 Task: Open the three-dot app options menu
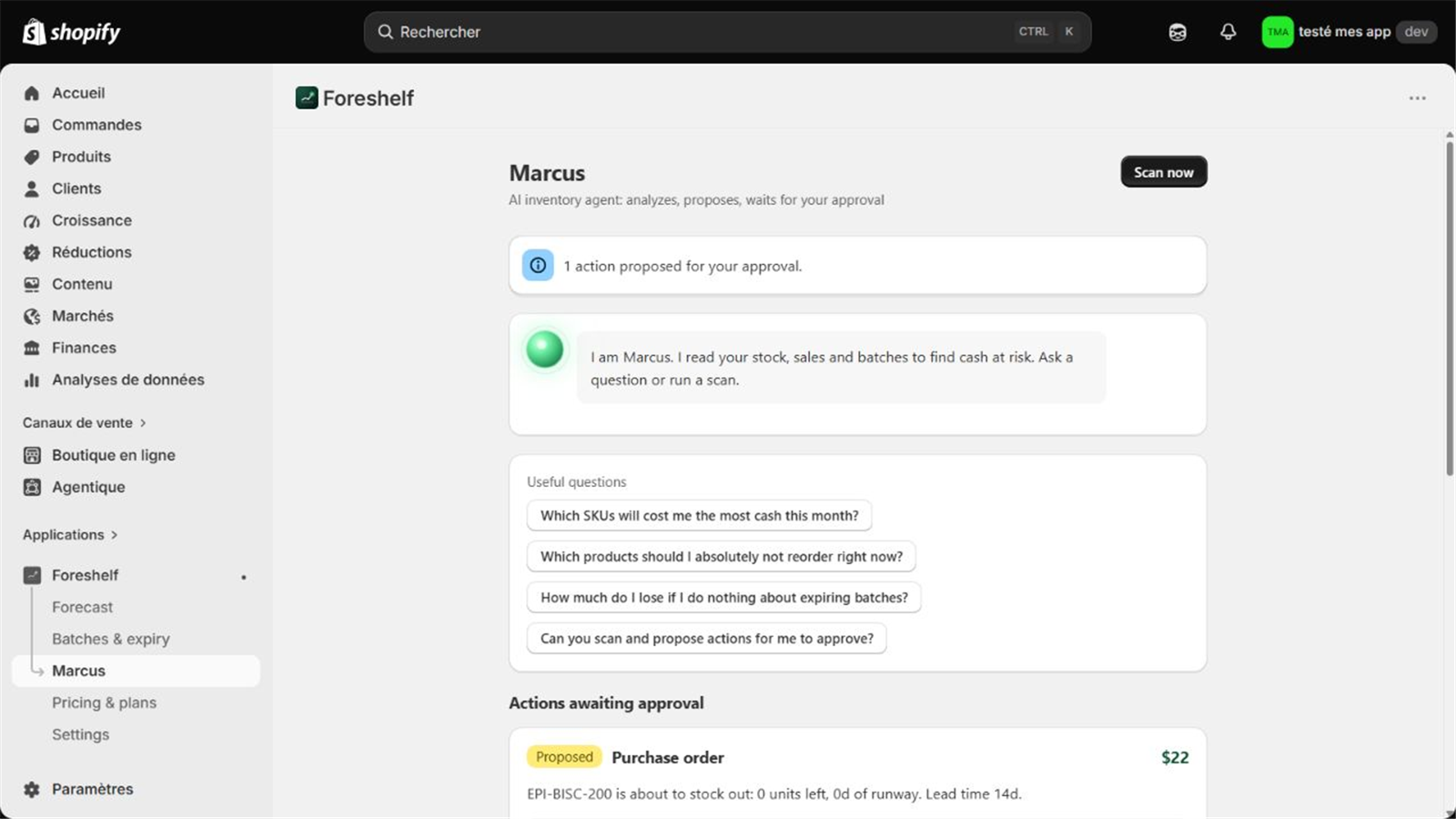coord(1417,98)
